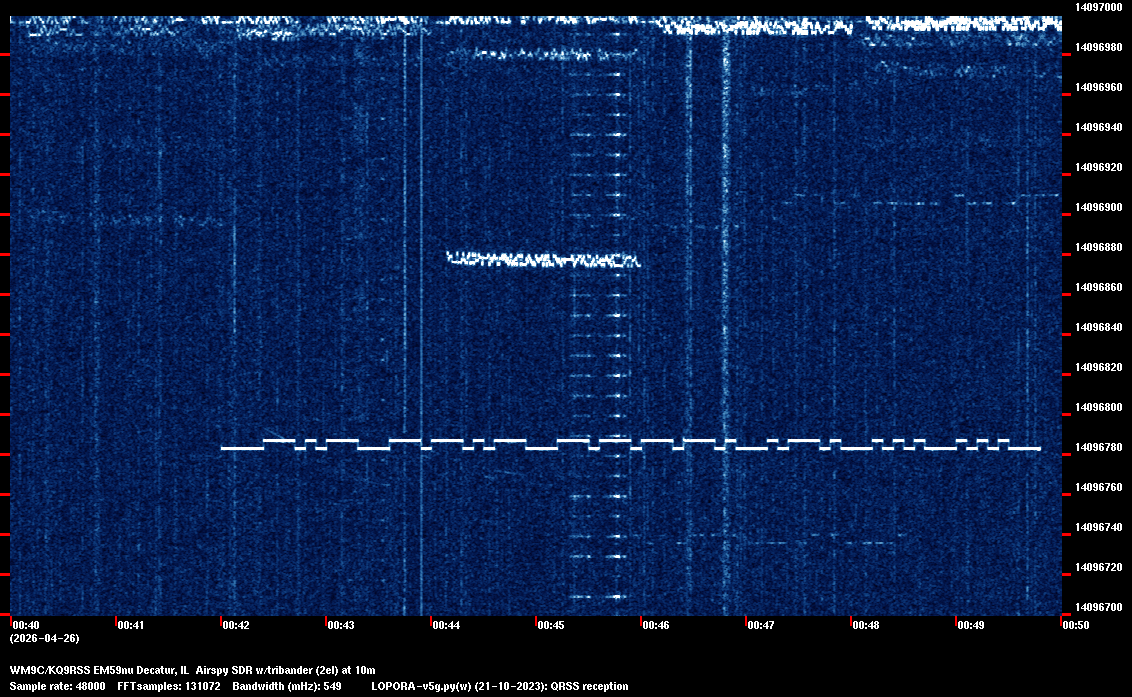Click the 00:40 time axis label
The width and height of the screenshot is (1132, 697).
click(x=25, y=625)
